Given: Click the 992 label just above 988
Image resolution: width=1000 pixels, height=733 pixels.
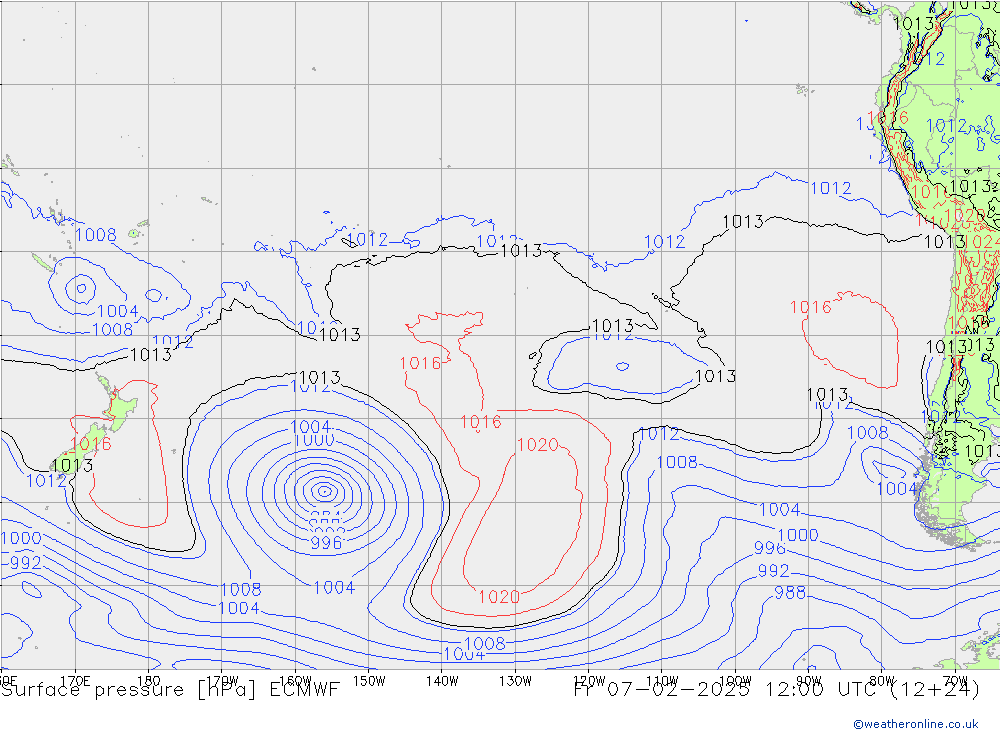Looking at the screenshot, I should tap(774, 570).
